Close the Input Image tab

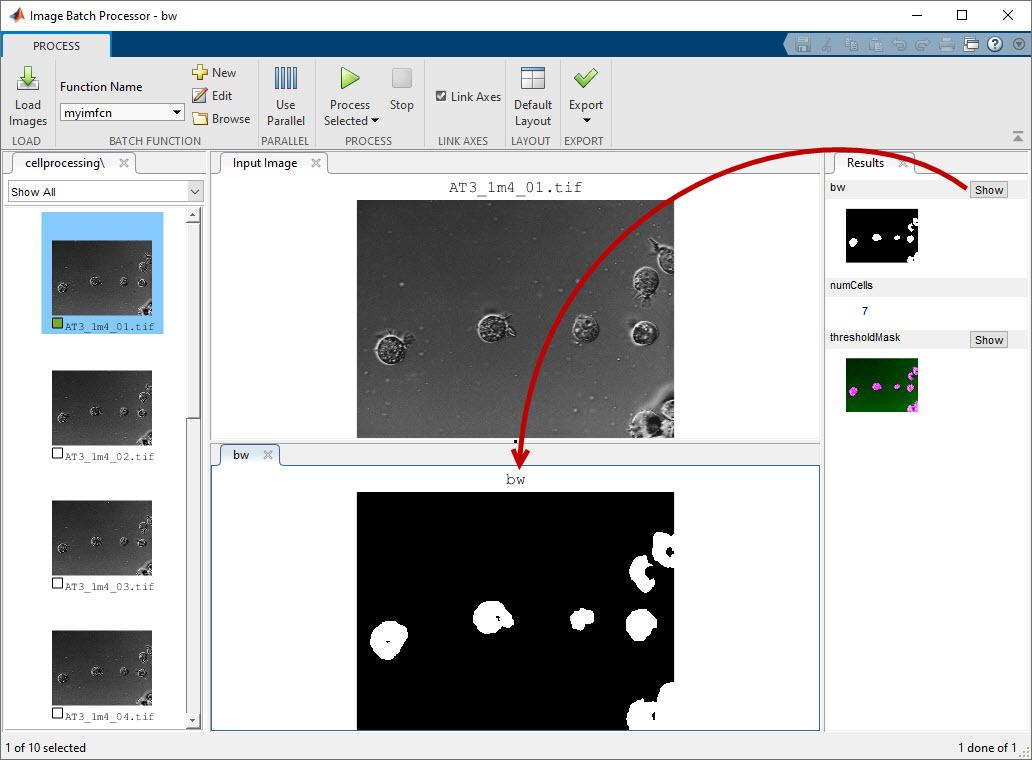[316, 163]
